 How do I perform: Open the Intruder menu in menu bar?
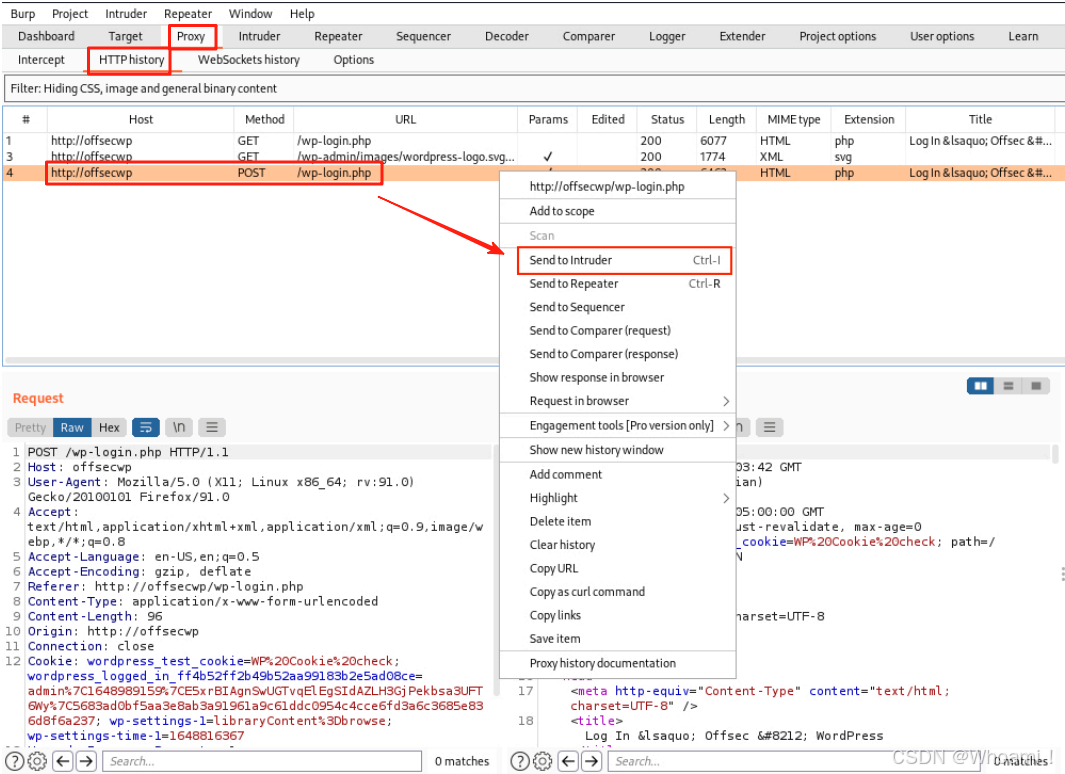[126, 14]
